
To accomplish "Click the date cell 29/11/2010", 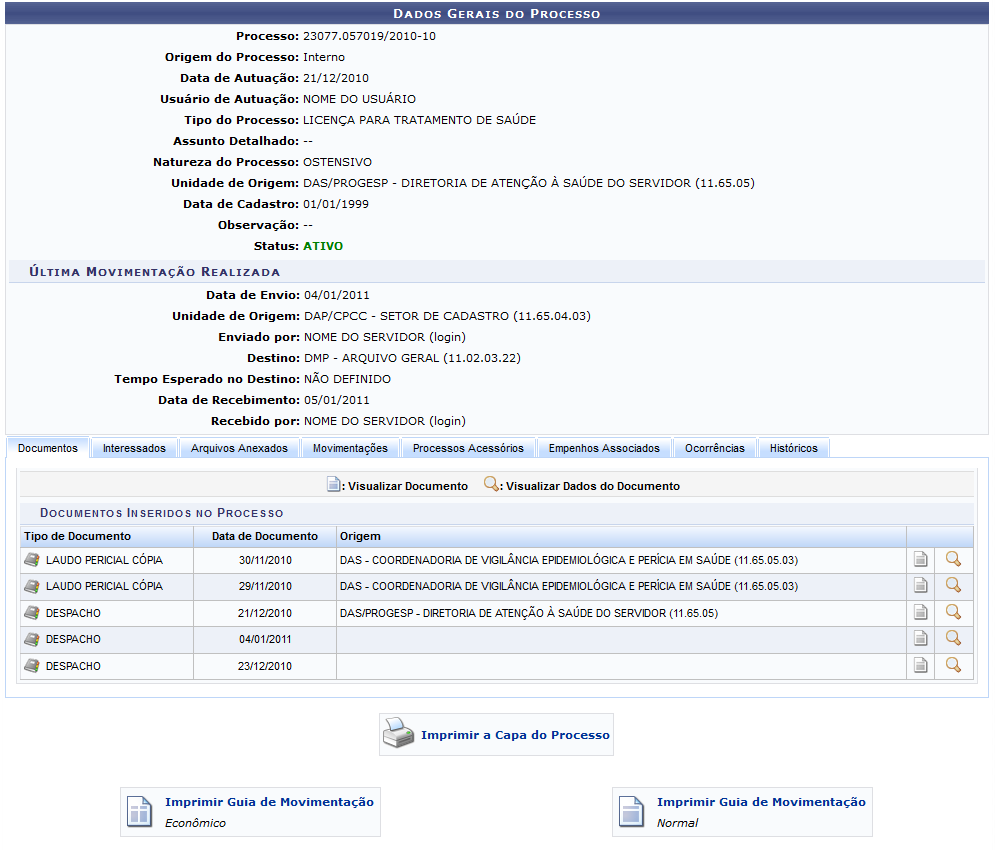I will [x=265, y=586].
